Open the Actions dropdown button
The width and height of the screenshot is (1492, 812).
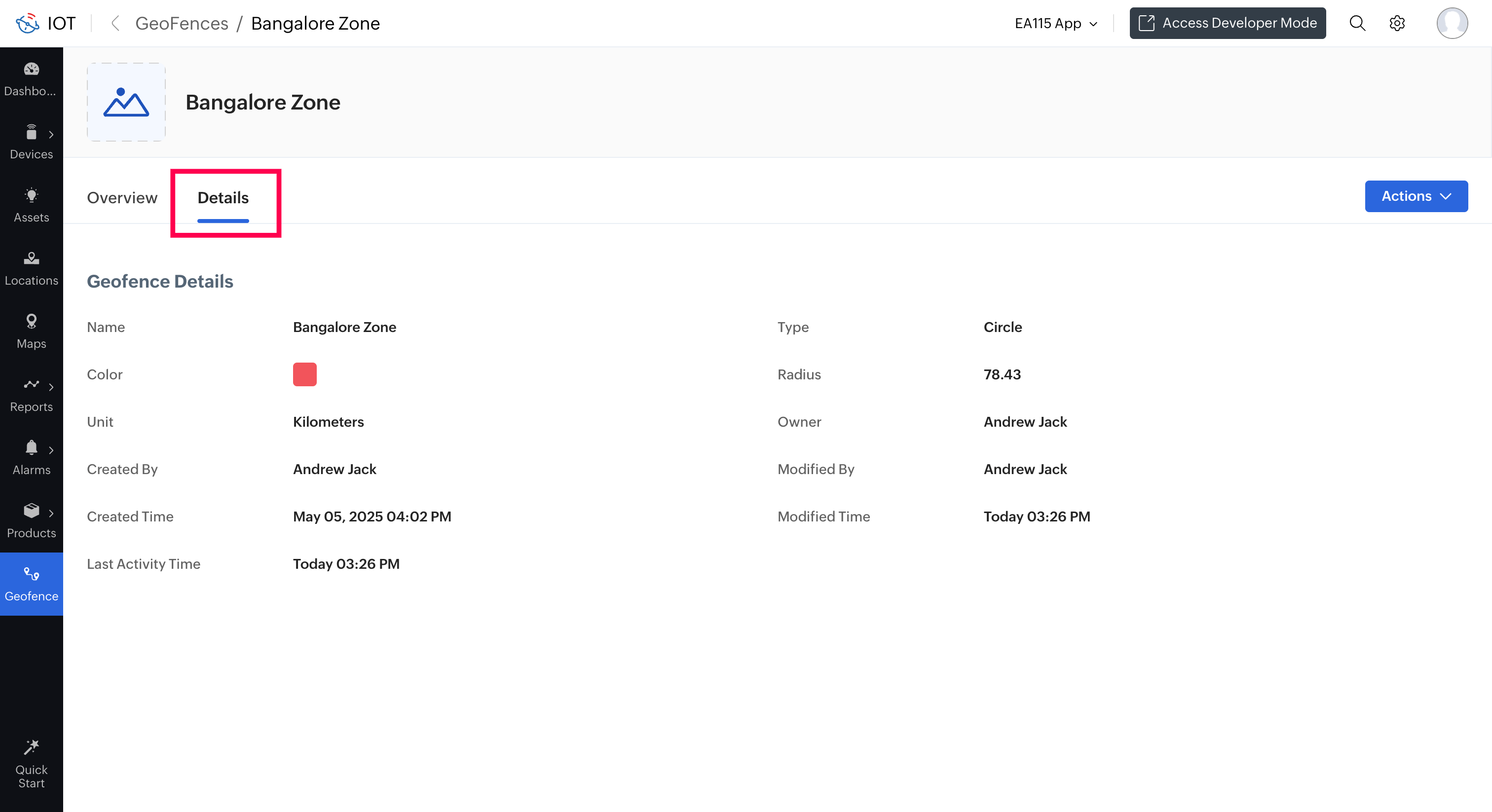pos(1416,196)
